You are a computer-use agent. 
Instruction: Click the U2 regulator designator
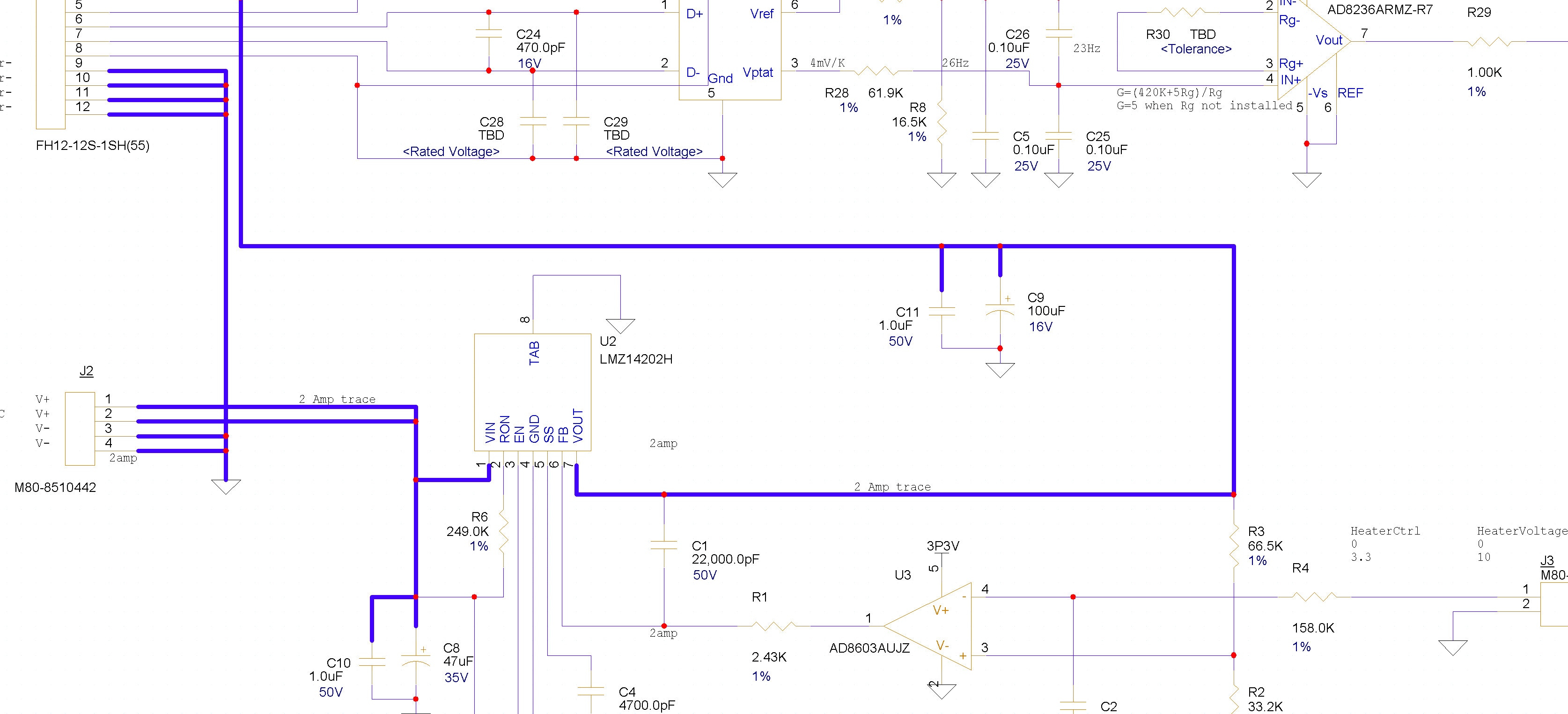click(x=607, y=342)
